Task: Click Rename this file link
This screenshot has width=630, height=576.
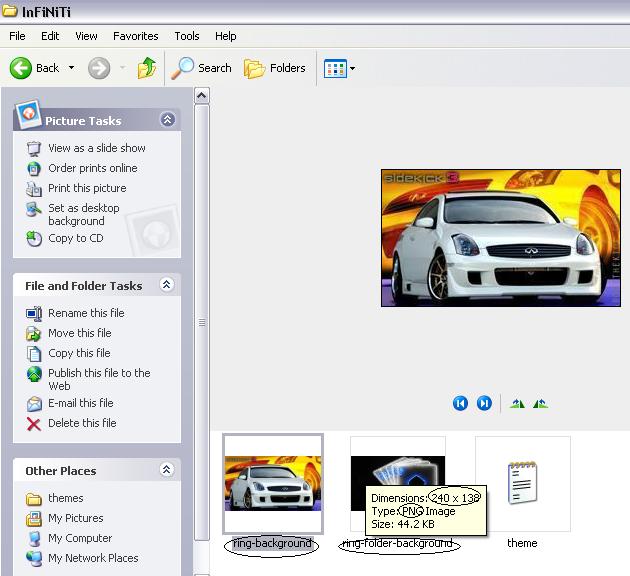Action: [86, 313]
